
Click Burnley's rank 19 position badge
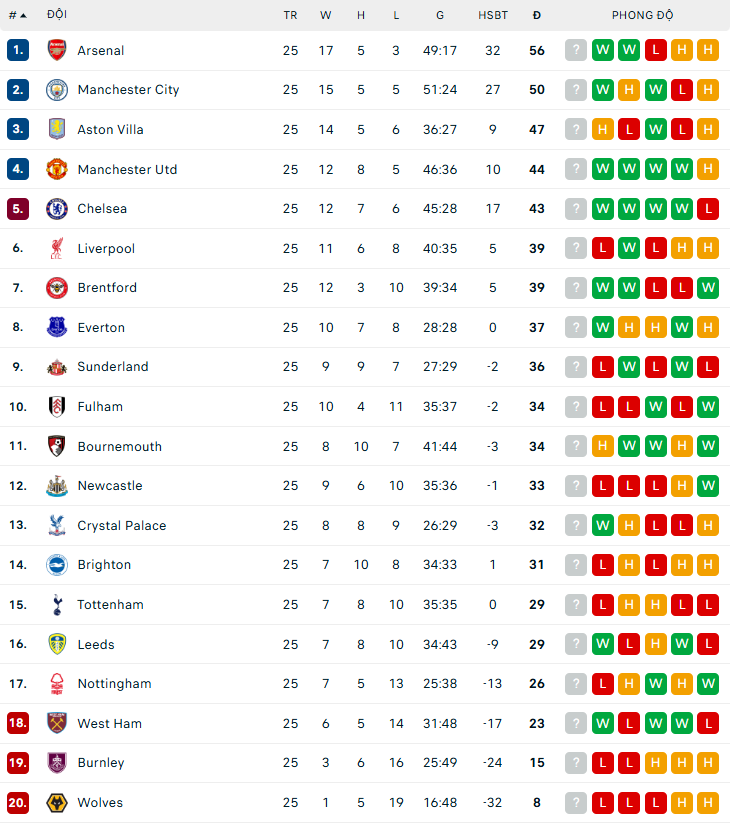pyautogui.click(x=18, y=763)
